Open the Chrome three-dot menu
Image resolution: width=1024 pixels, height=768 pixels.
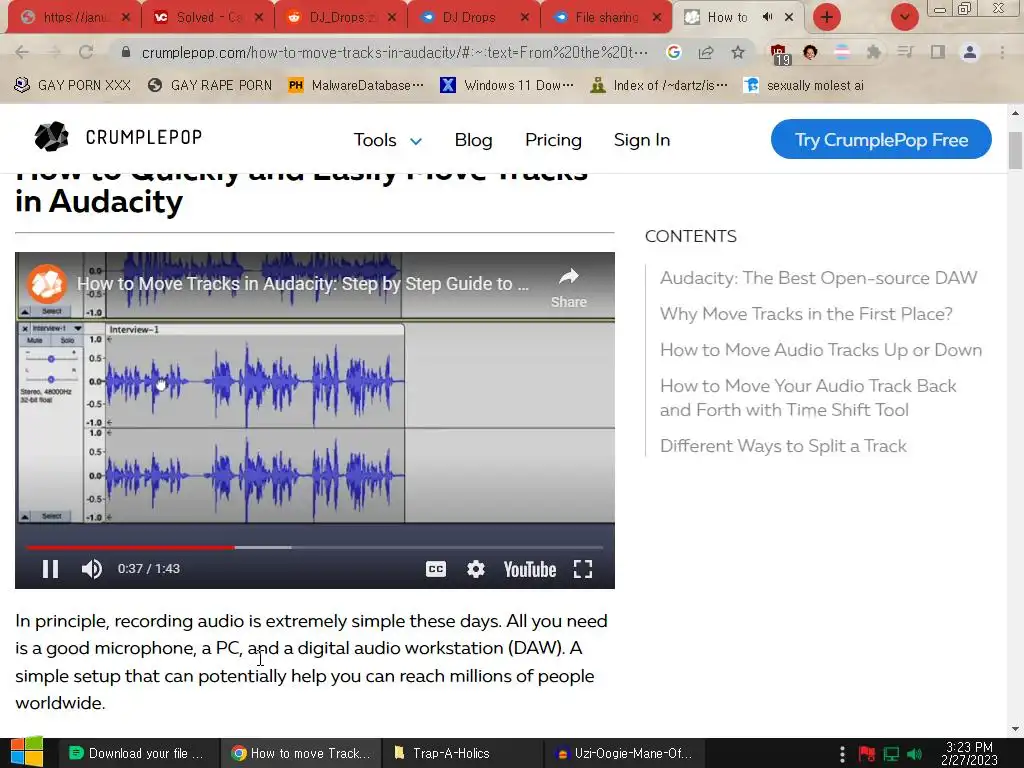coord(1002,52)
